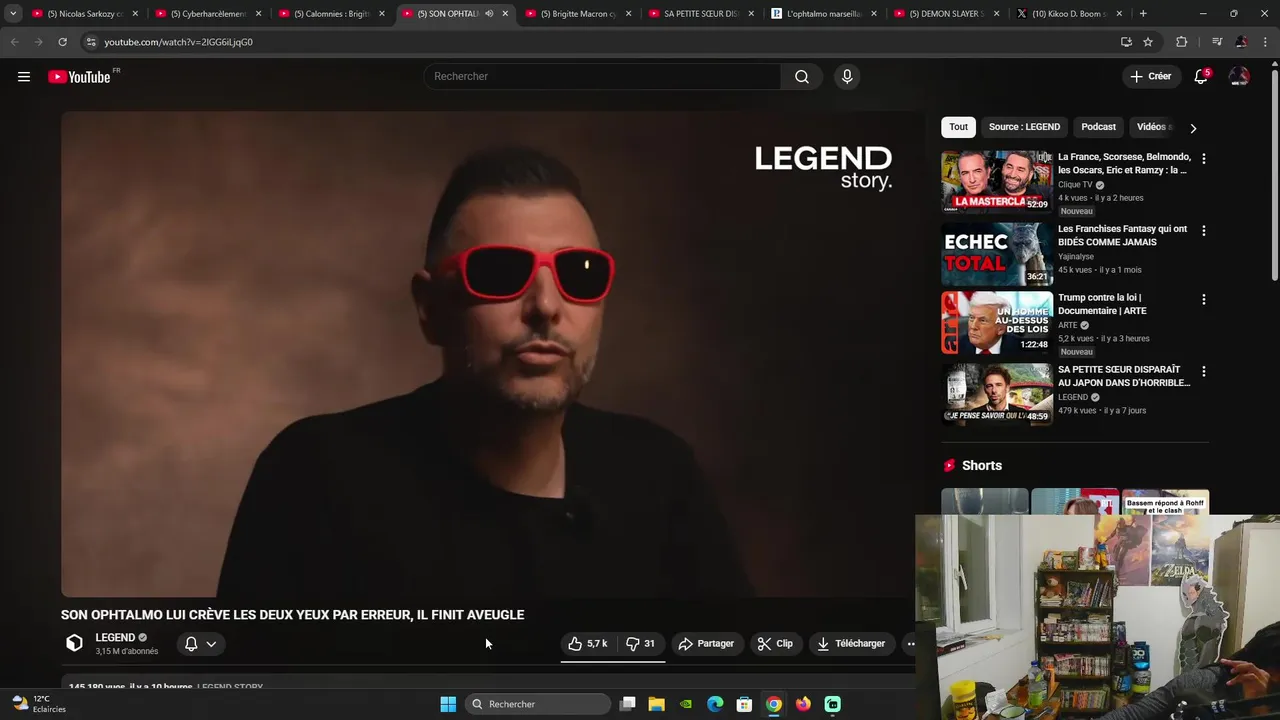This screenshot has width=1280, height=720.
Task: Open the weather widget showing 12°C
Action: pos(38,704)
